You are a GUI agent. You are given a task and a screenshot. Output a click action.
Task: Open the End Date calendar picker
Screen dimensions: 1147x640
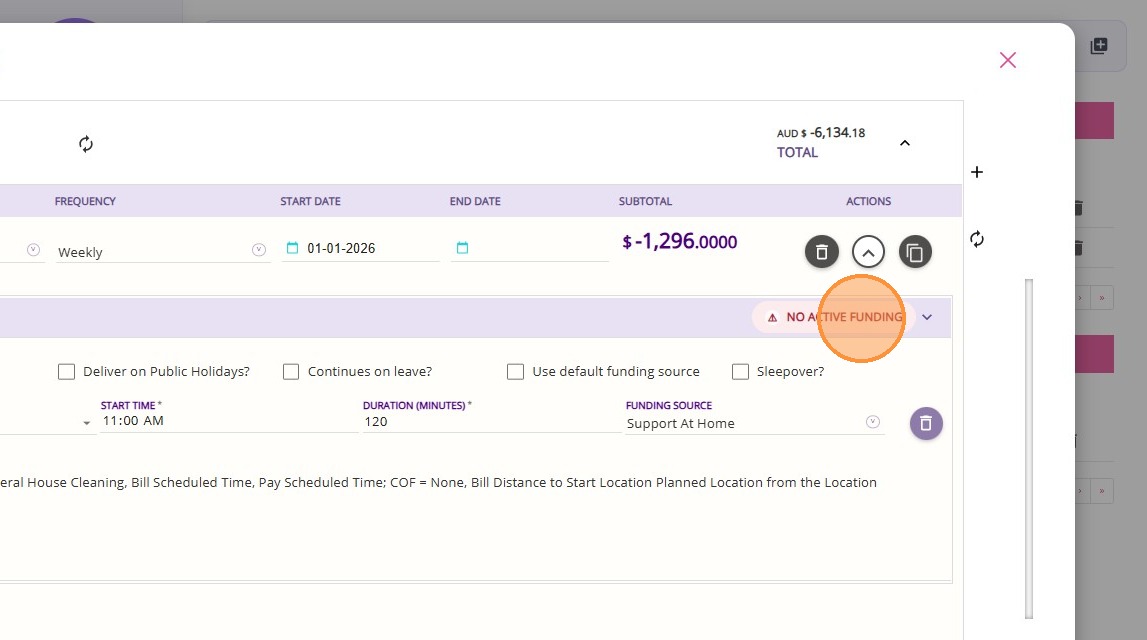[462, 248]
